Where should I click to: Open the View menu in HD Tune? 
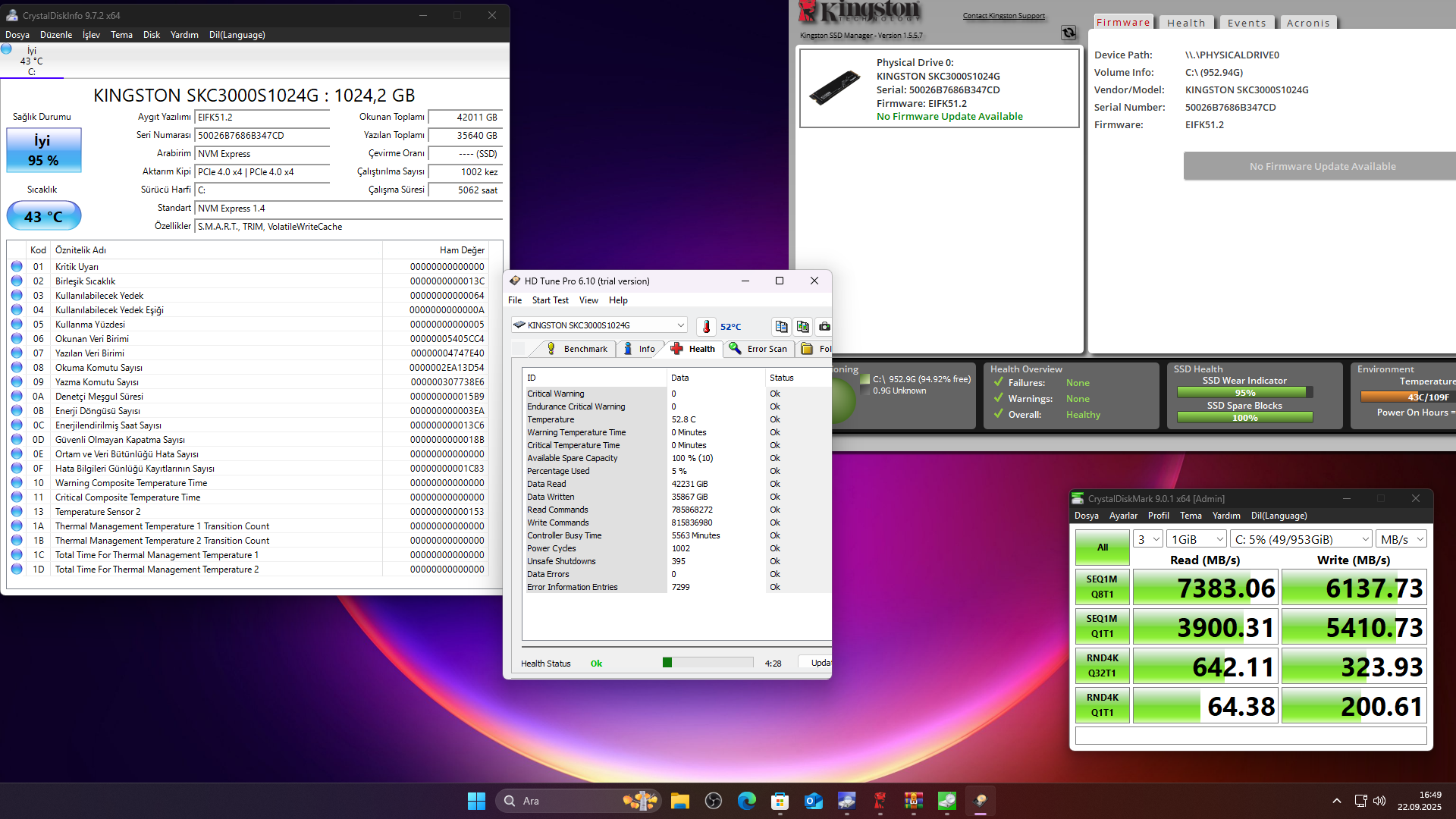588,300
